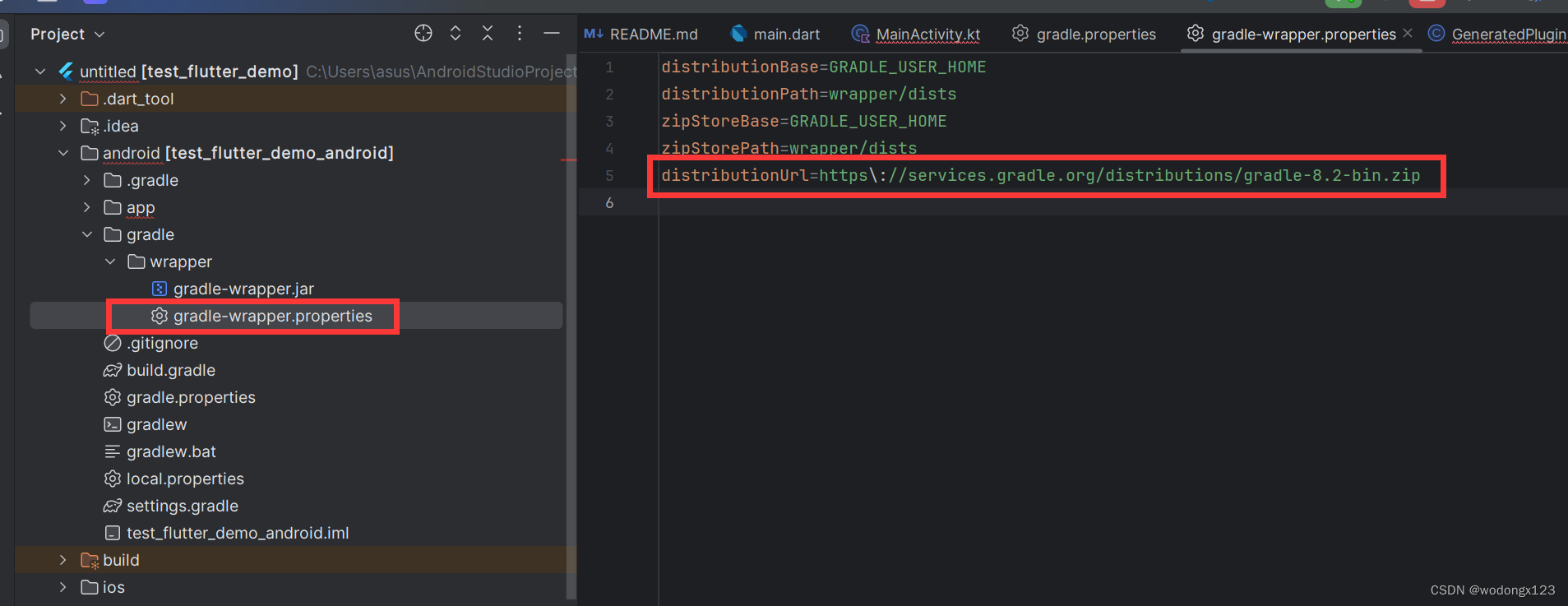The height and width of the screenshot is (606, 1568).
Task: Hide the Project tool window with the minus icon
Action: [552, 33]
